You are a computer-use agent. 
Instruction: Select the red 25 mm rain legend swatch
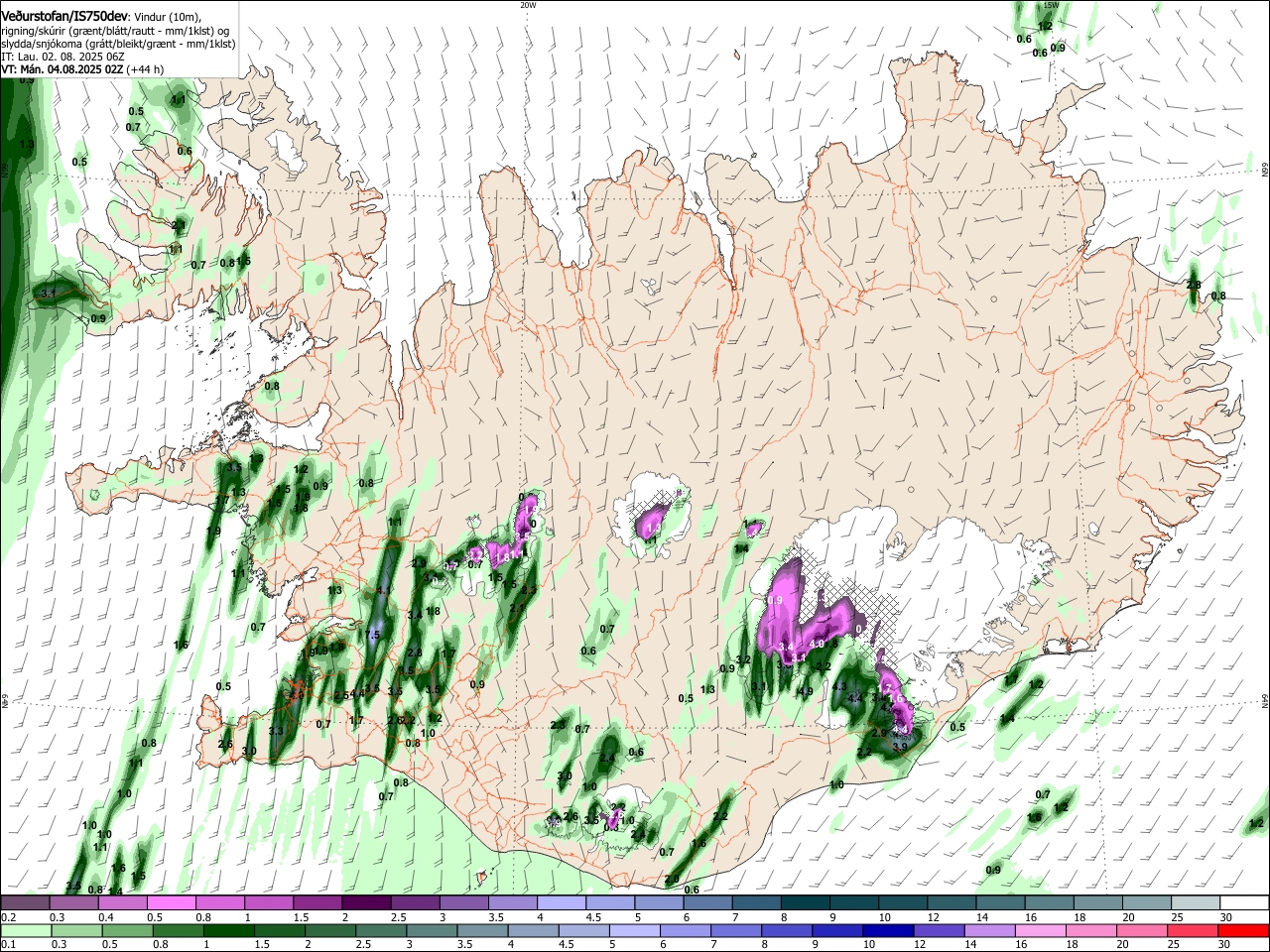[1193, 931]
